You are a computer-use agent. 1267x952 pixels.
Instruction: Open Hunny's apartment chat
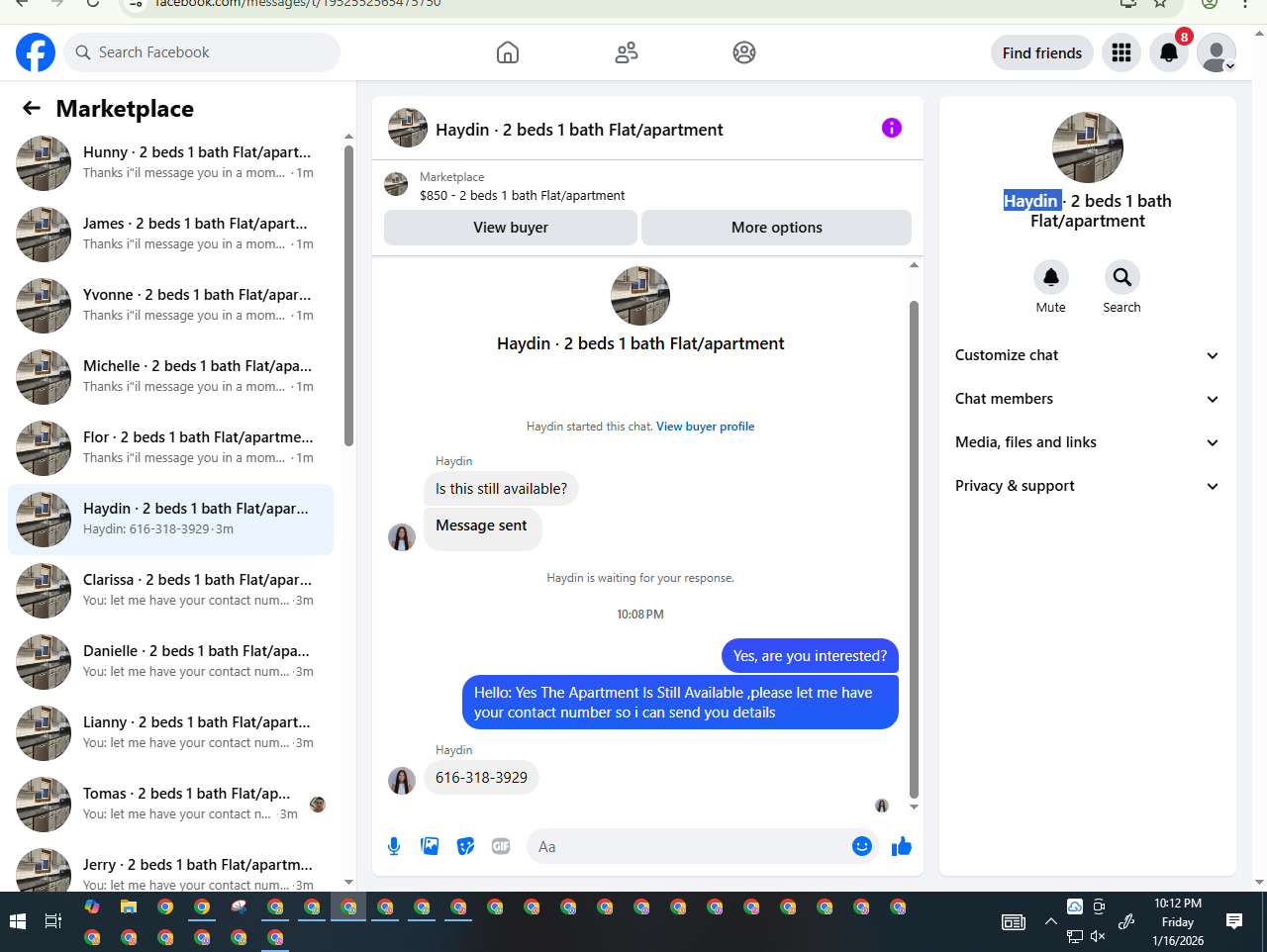pos(171,162)
